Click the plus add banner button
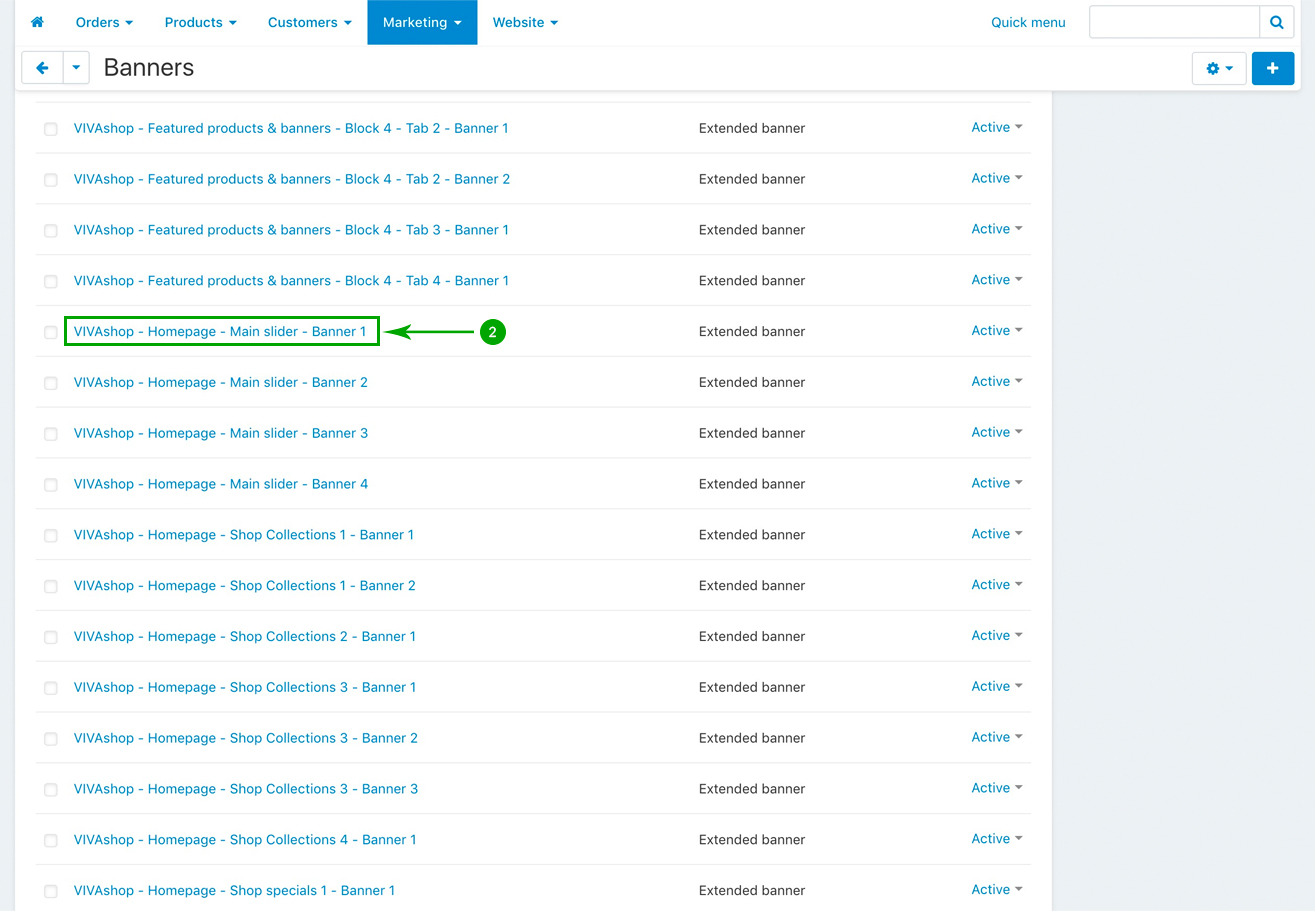This screenshot has width=1315, height=911. pyautogui.click(x=1272, y=68)
